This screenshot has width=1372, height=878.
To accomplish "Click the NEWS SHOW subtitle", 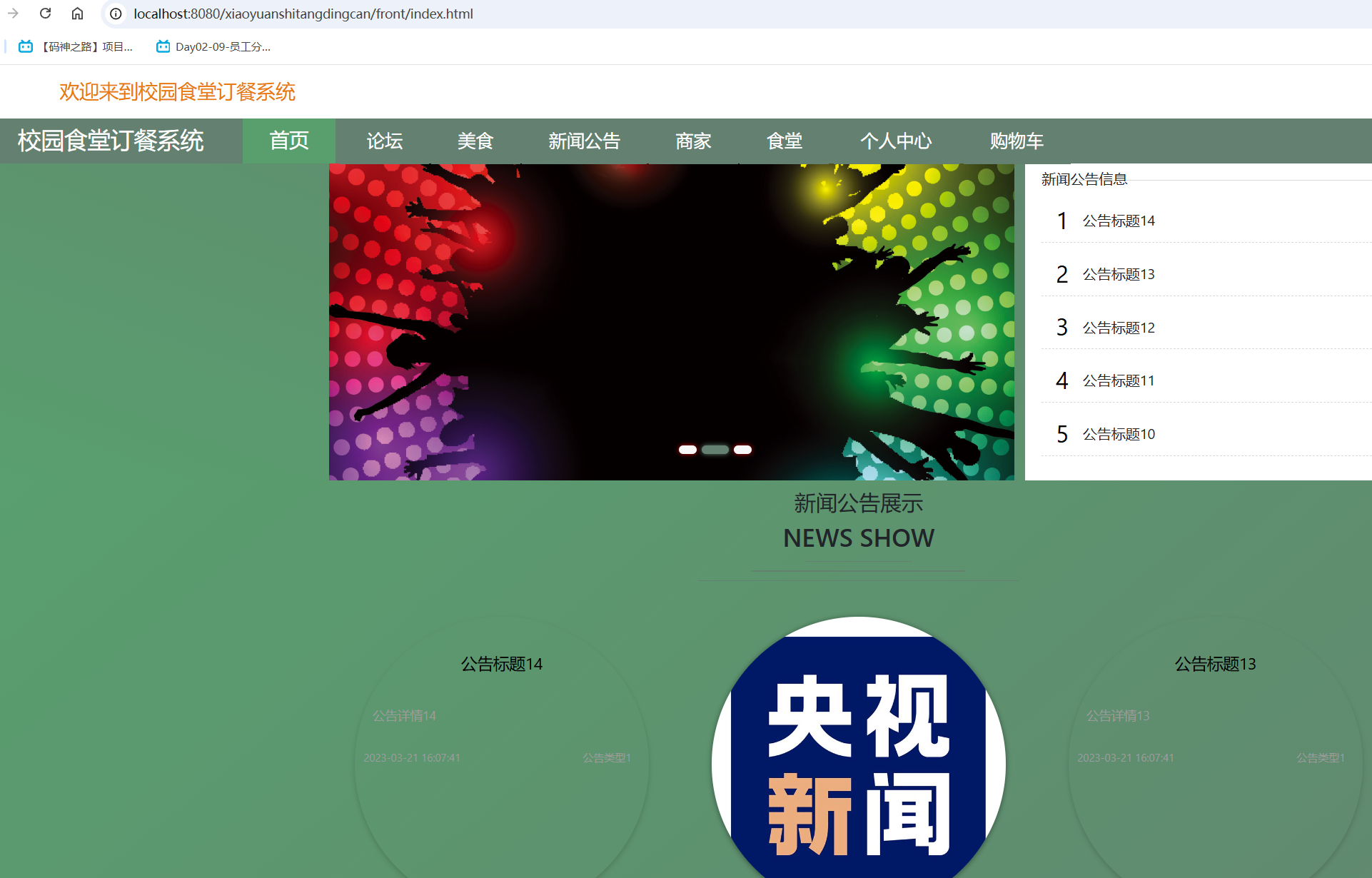I will [859, 538].
